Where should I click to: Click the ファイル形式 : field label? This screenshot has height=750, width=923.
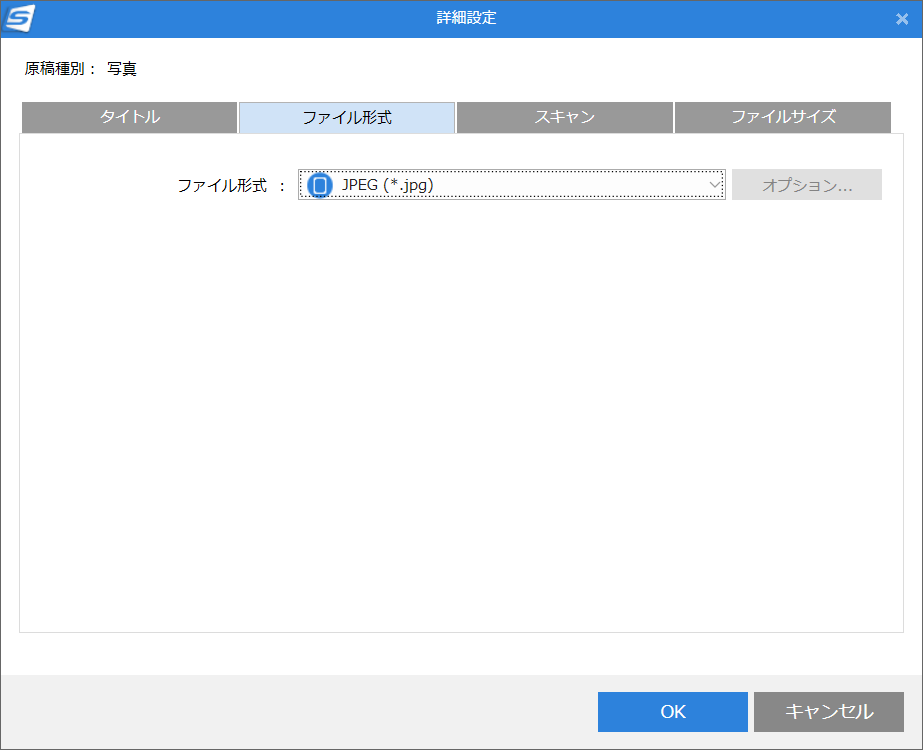pos(231,185)
